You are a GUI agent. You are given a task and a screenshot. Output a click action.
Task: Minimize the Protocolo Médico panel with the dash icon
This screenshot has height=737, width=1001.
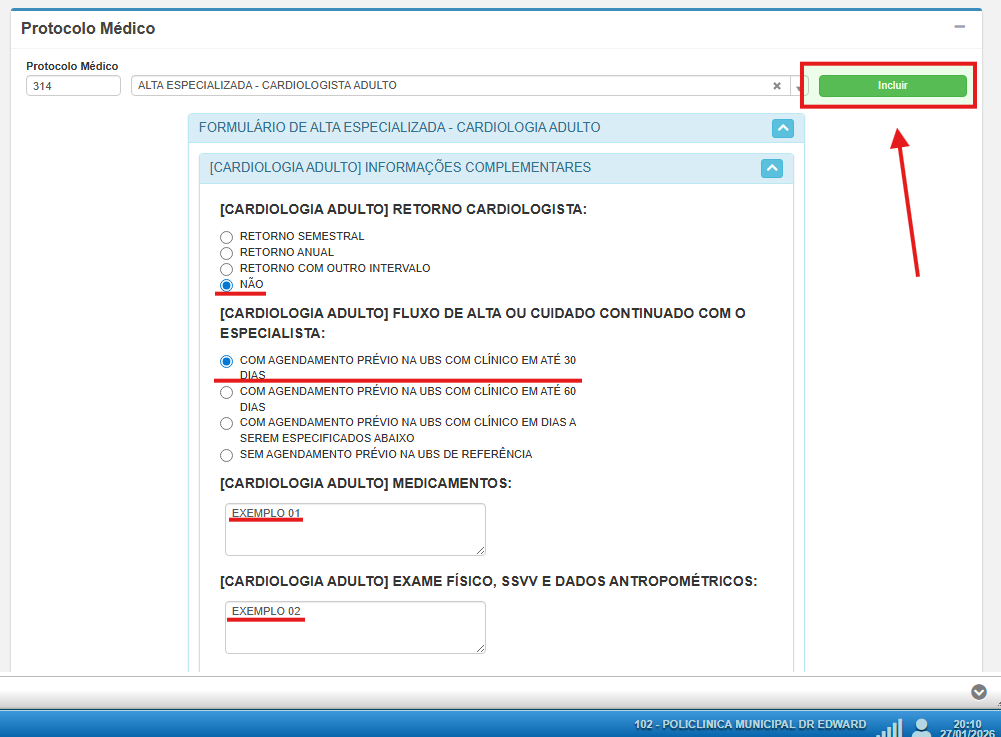pos(960,27)
